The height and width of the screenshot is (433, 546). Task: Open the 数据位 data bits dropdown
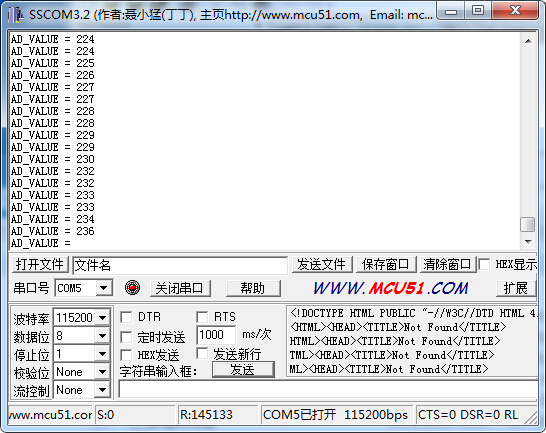point(102,335)
